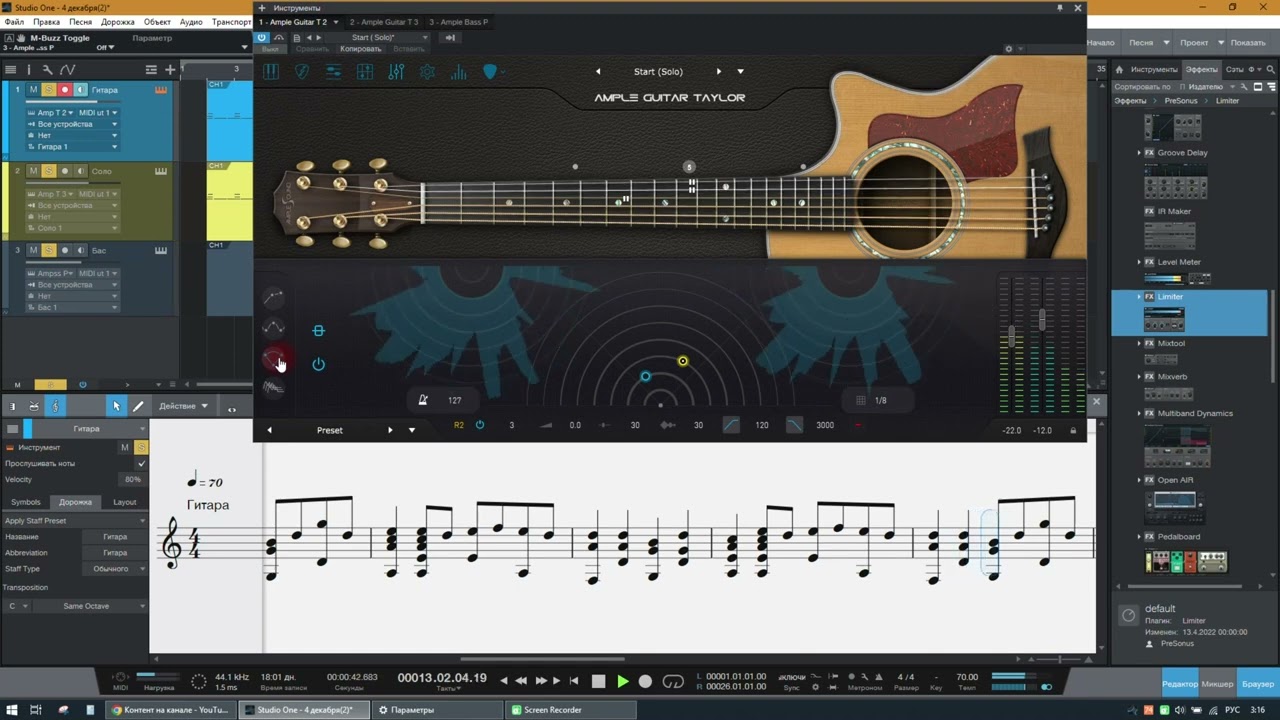
Task: Switch to the Symbols tab
Action: pos(26,502)
